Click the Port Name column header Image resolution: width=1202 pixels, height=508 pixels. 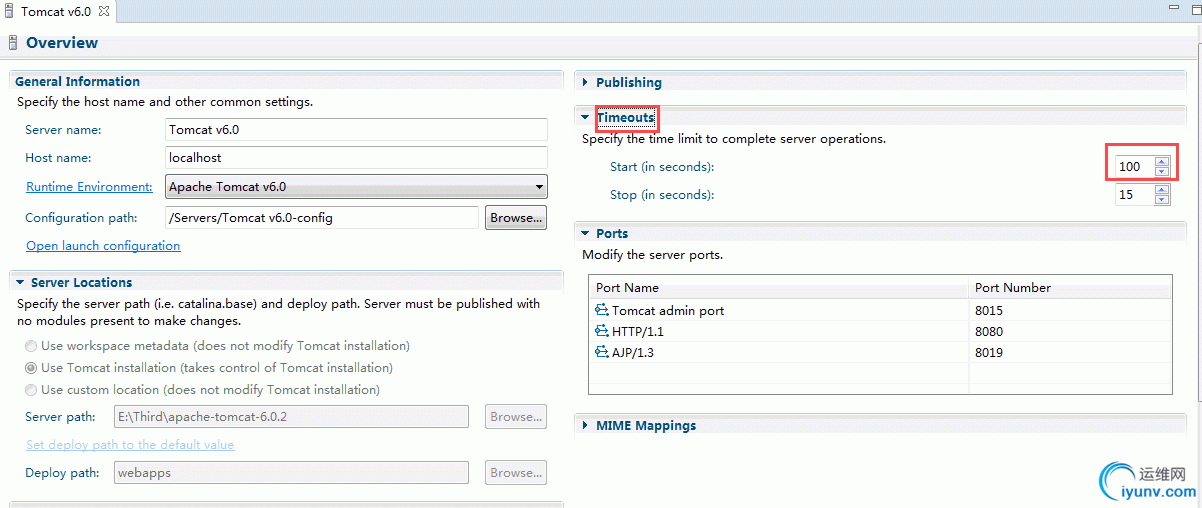point(779,287)
